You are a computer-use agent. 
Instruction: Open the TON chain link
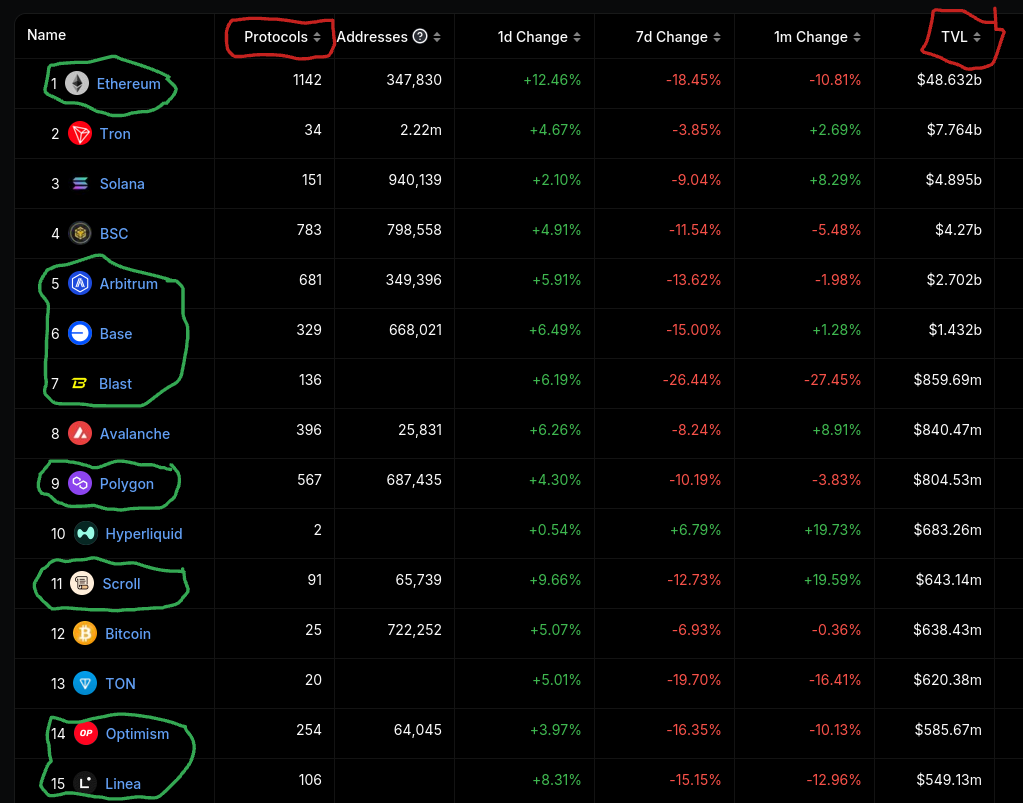coord(121,684)
